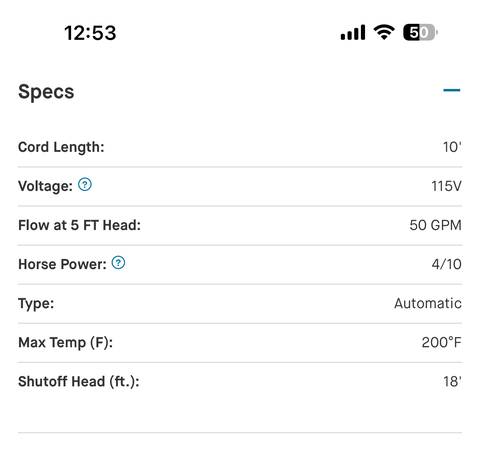Viewport: 480px width, 450px height.
Task: Select the 18' shutoff head value
Action: click(x=452, y=381)
